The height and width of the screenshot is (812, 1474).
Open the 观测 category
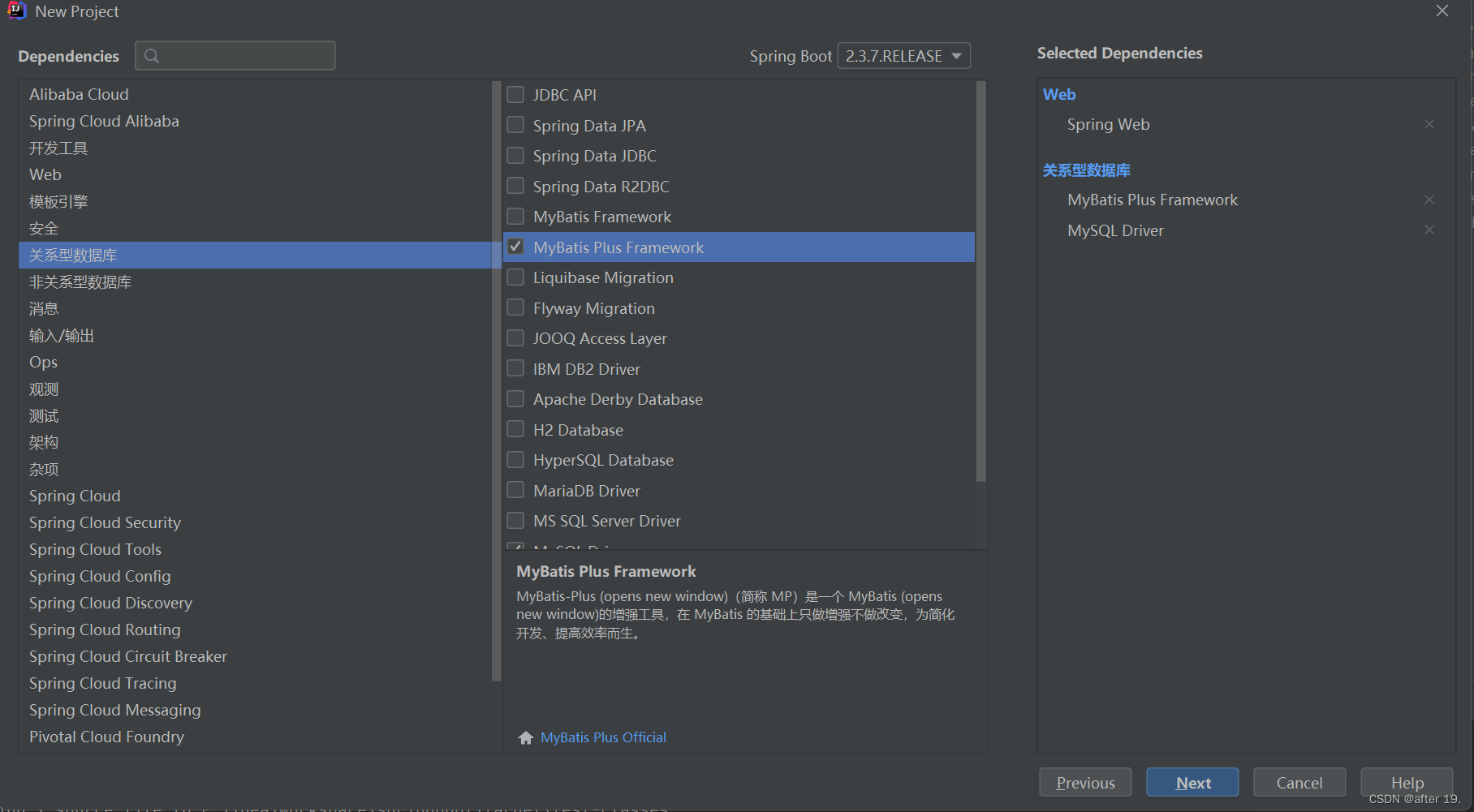point(255,389)
